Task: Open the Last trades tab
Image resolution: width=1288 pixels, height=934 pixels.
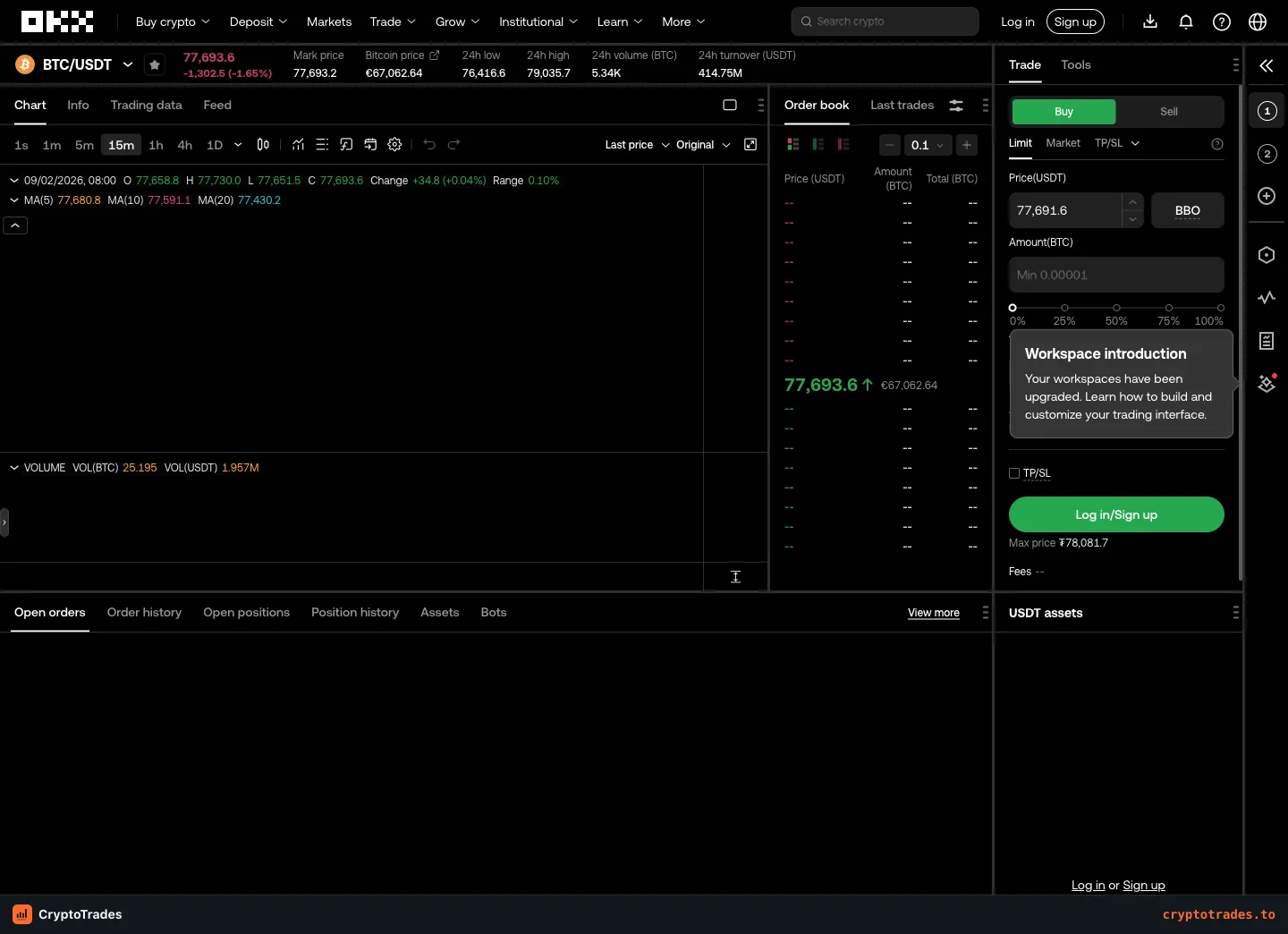Action: (902, 105)
